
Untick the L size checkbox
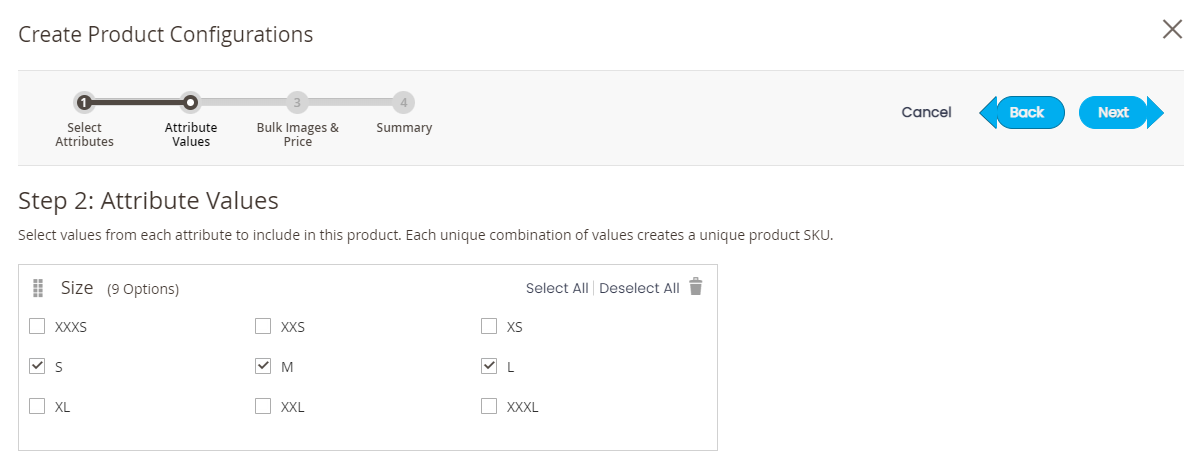pos(489,367)
